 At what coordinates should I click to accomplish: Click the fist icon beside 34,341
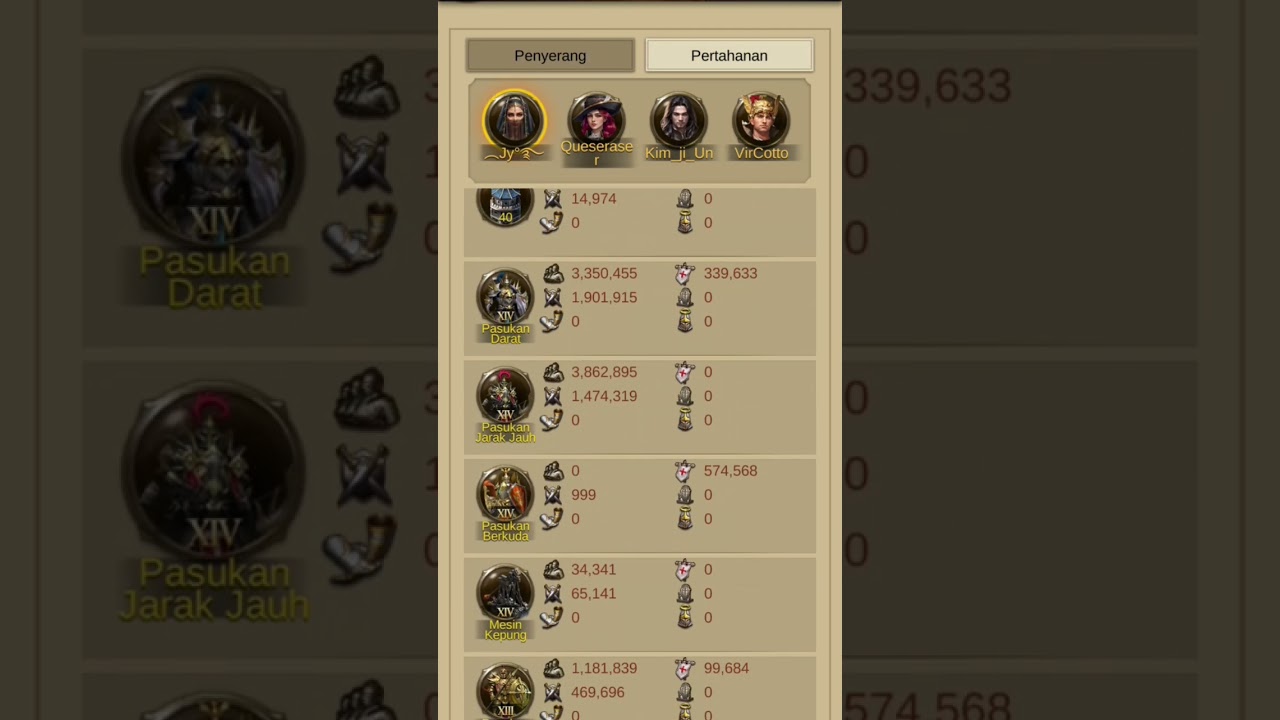coord(553,570)
